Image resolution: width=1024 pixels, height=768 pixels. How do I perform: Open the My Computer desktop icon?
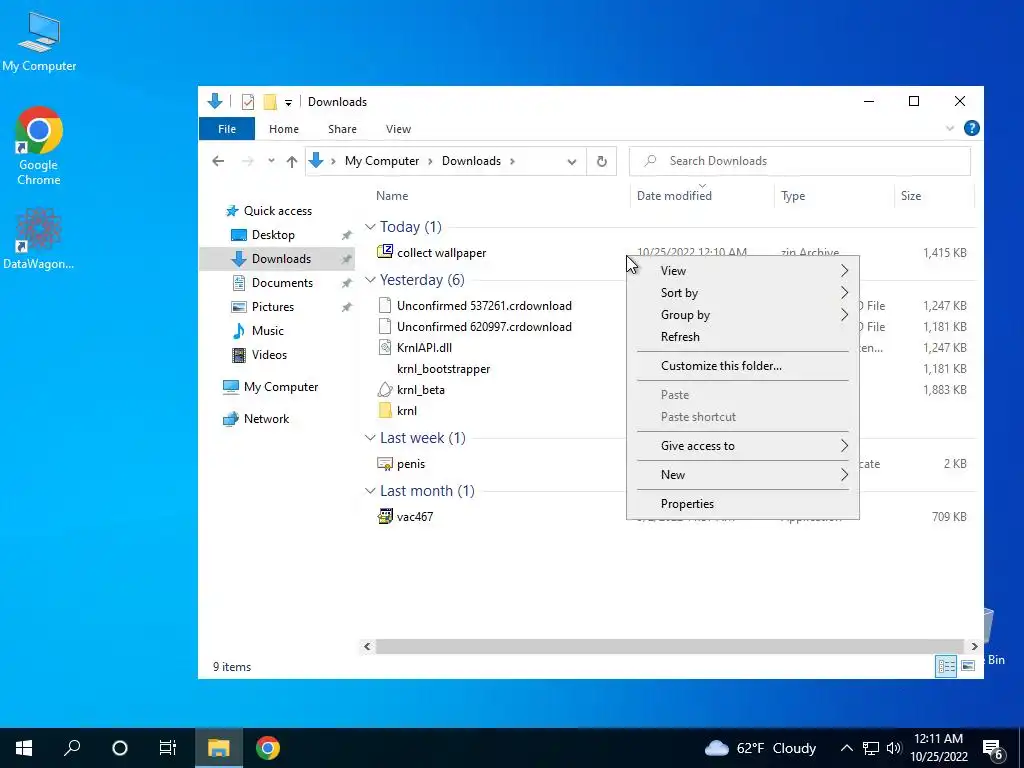[39, 41]
